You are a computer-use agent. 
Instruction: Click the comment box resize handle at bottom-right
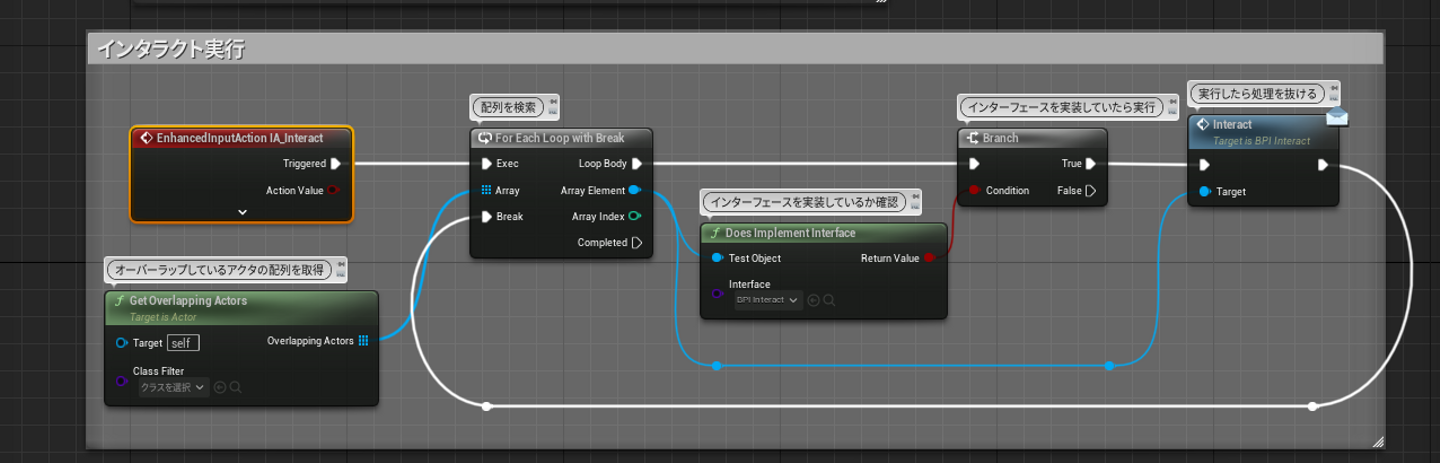[1377, 441]
